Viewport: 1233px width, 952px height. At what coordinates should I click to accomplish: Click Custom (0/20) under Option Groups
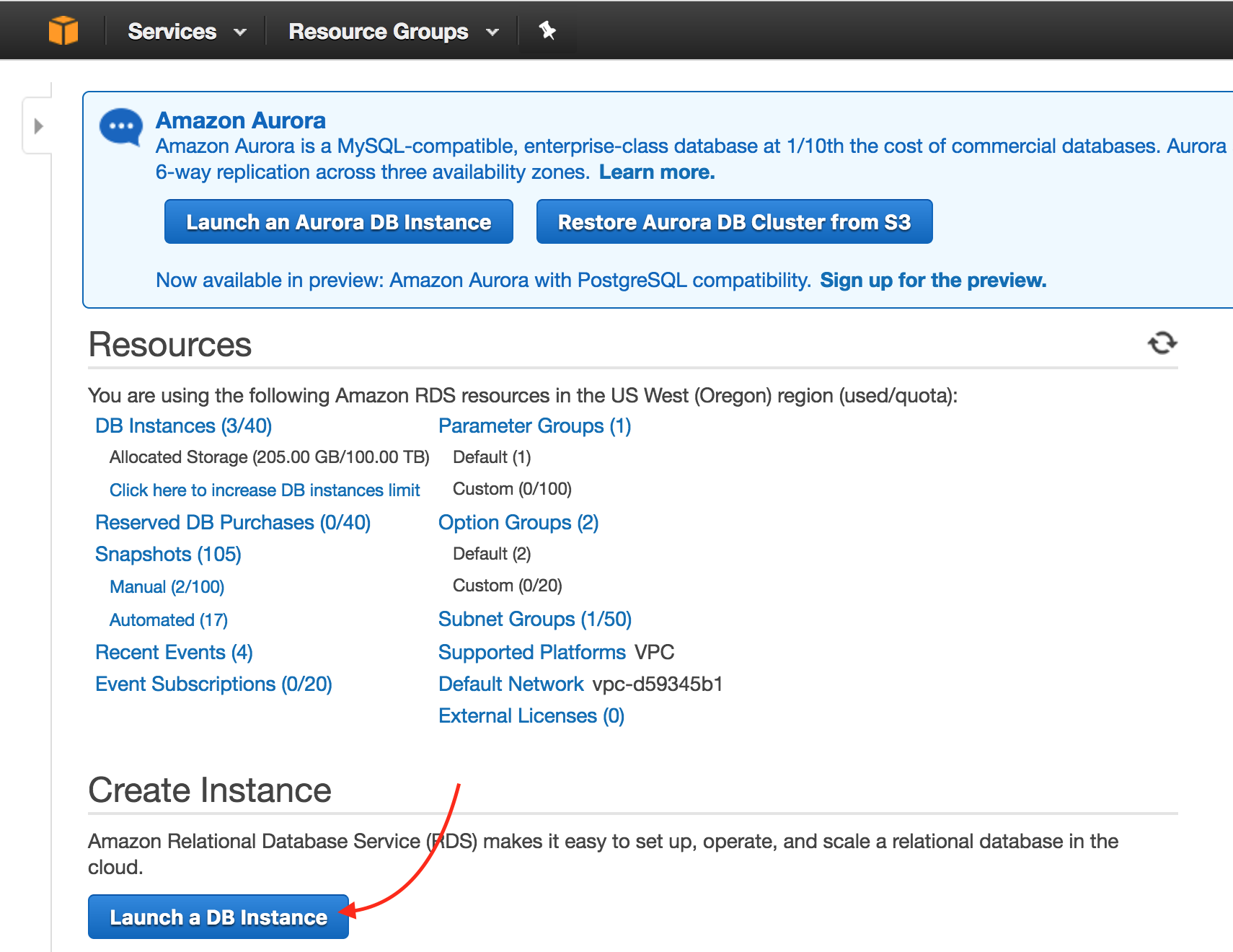coord(508,585)
